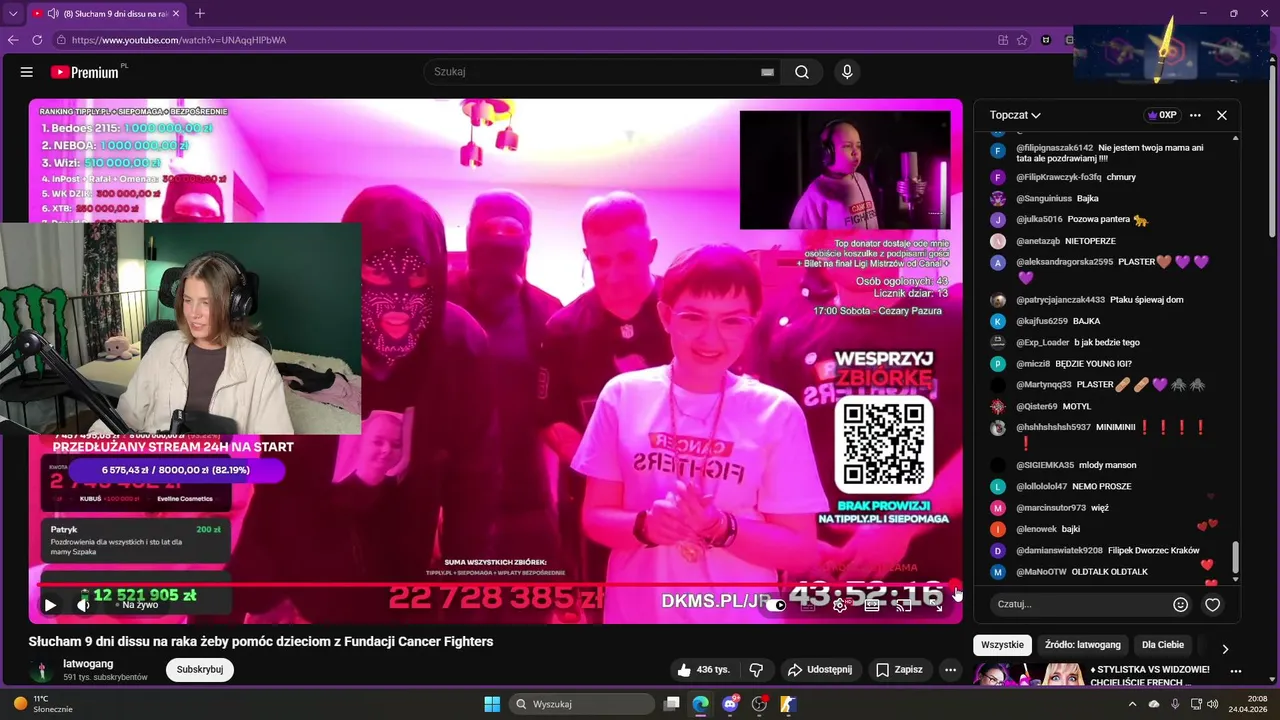The image size is (1280, 720).
Task: Open the YouTube guide hamburger menu
Action: click(27, 72)
